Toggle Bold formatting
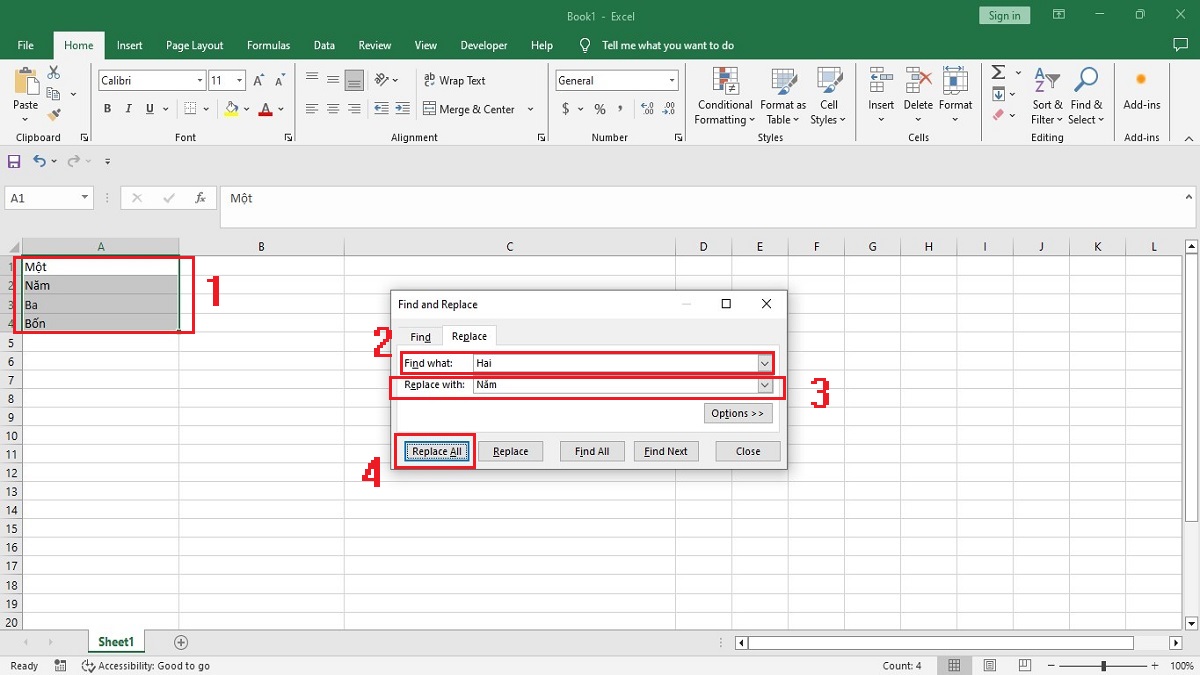 (108, 109)
